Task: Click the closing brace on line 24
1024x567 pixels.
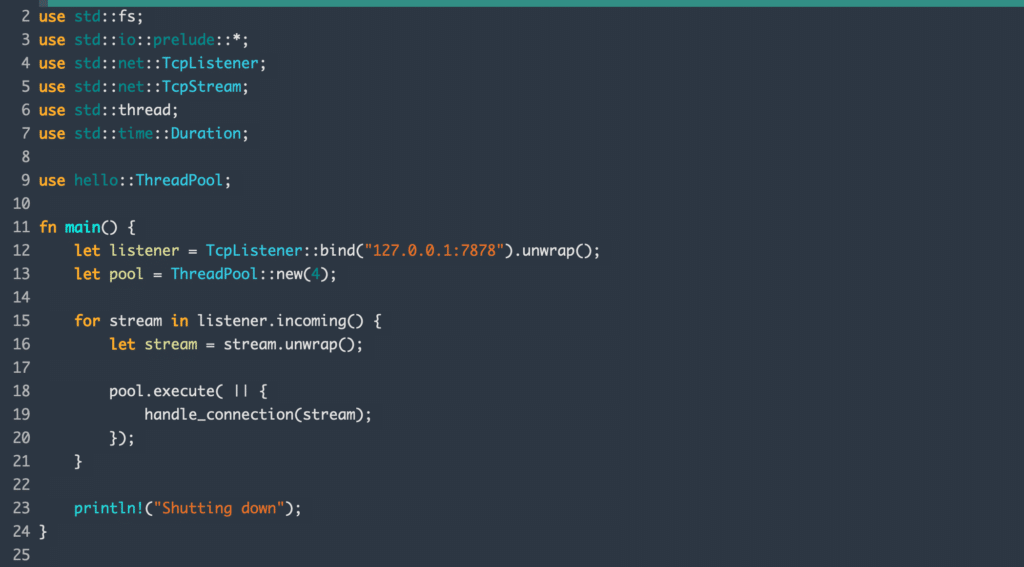Action: tap(43, 531)
